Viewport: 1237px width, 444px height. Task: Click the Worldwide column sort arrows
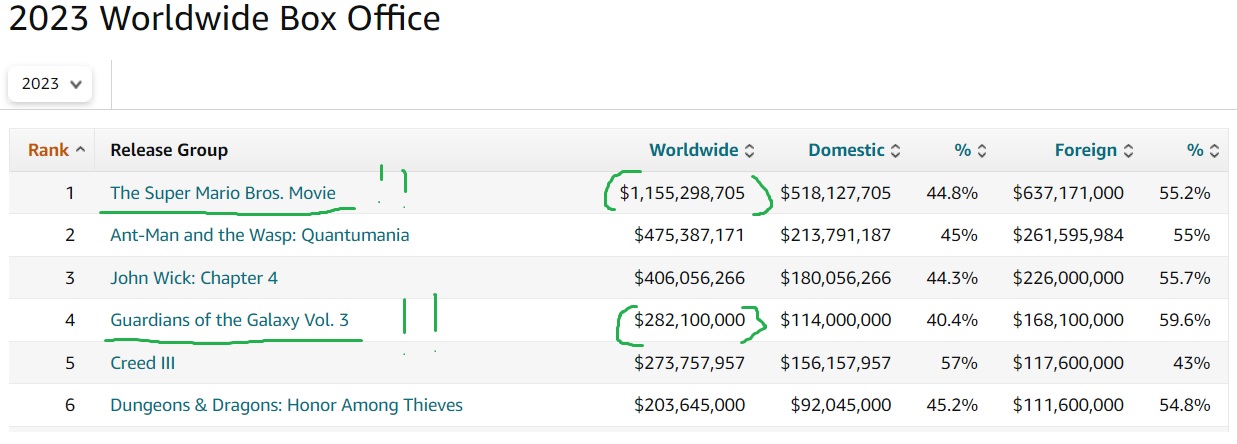750,151
